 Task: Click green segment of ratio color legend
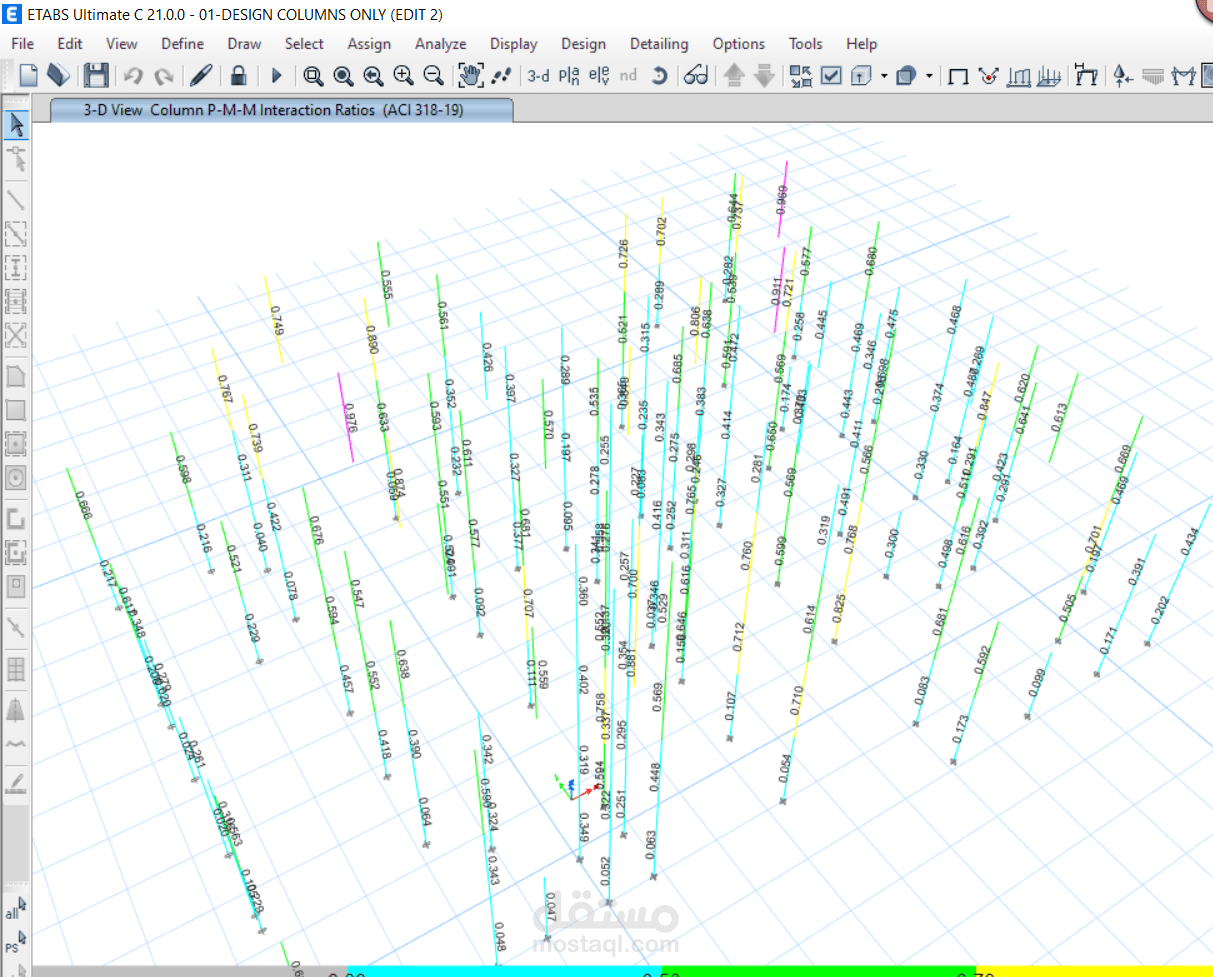(x=818, y=972)
